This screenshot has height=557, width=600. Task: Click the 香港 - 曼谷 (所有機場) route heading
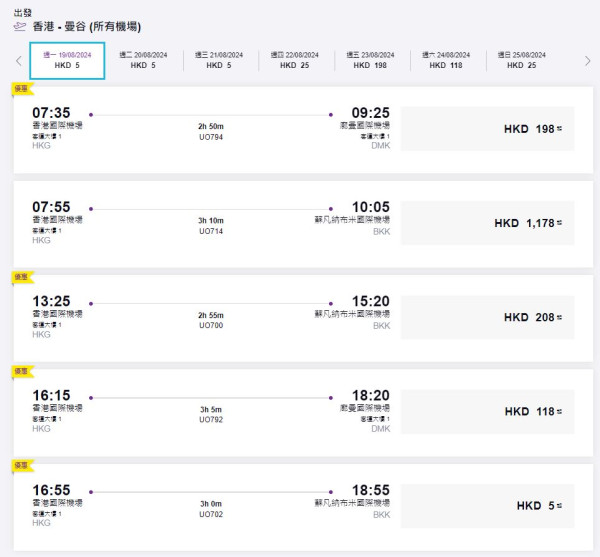87,27
